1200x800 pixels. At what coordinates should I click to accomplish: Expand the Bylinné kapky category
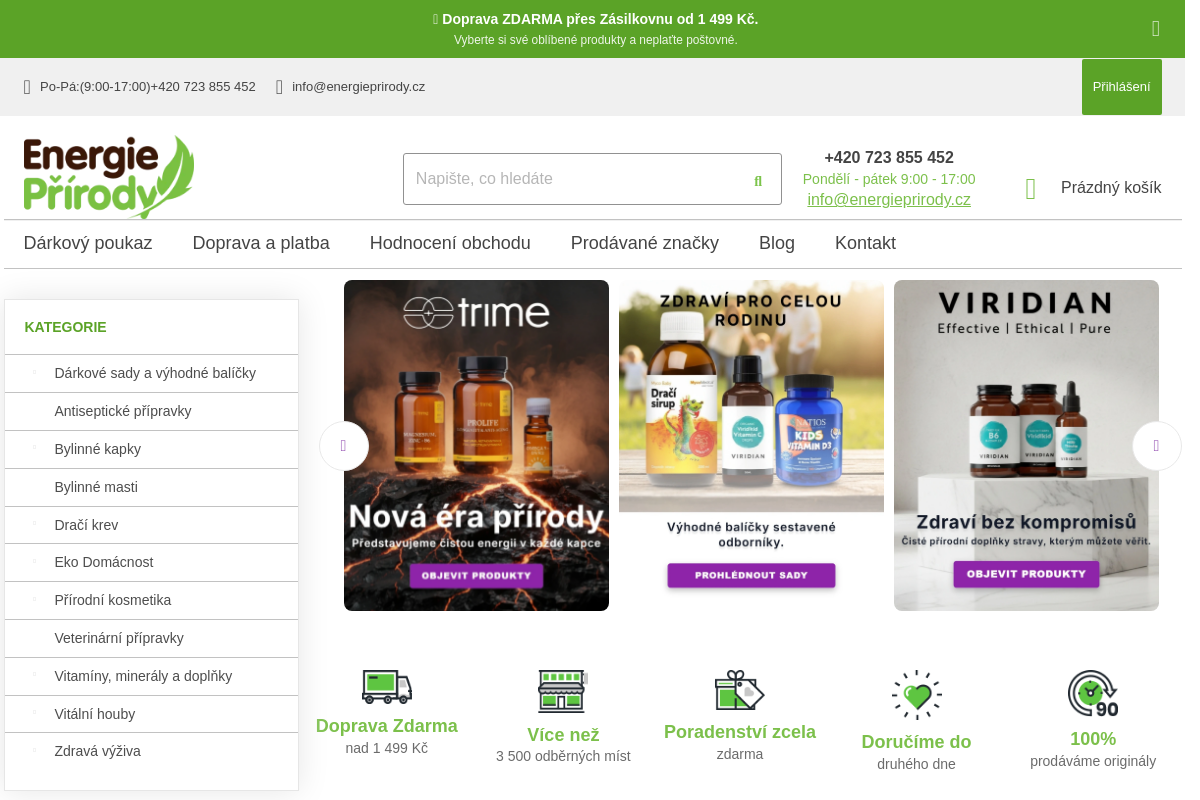click(34, 449)
